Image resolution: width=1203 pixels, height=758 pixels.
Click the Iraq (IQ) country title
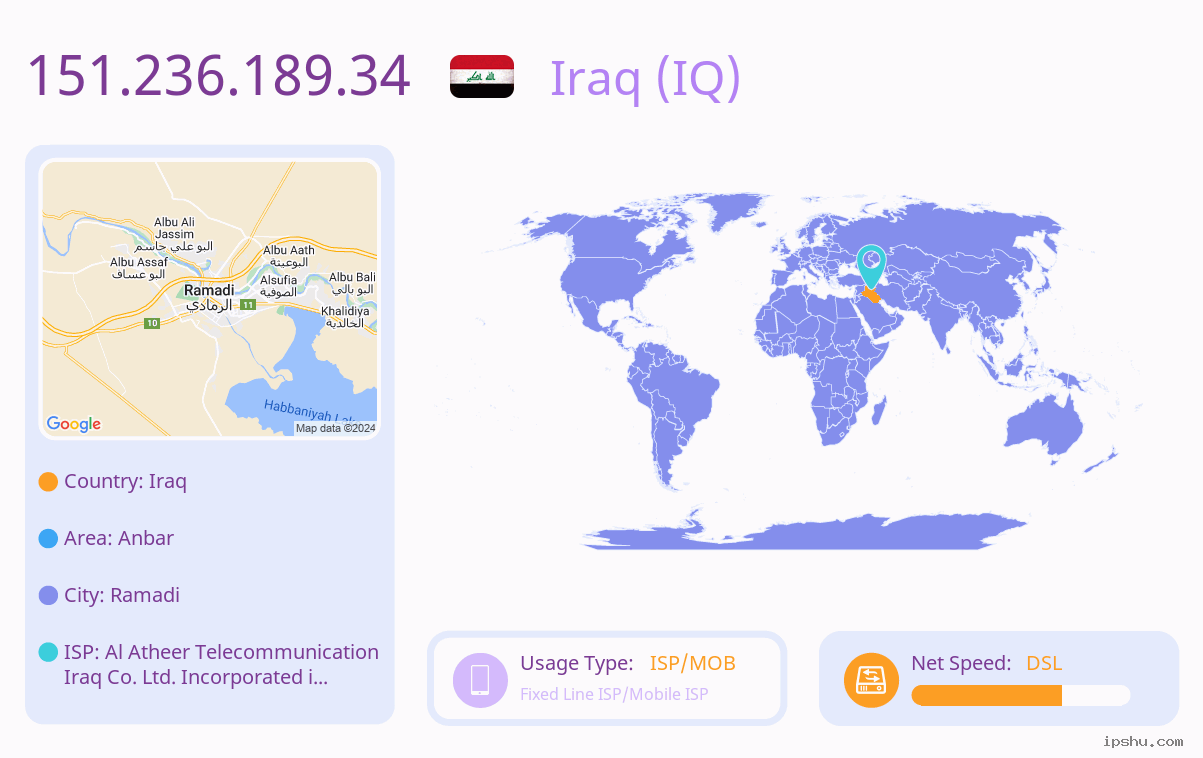pos(645,78)
